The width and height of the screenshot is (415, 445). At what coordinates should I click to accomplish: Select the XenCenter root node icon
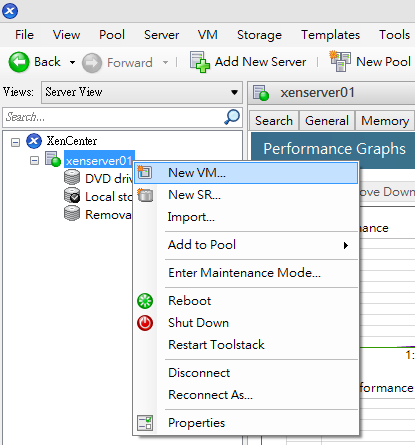pyautogui.click(x=34, y=141)
